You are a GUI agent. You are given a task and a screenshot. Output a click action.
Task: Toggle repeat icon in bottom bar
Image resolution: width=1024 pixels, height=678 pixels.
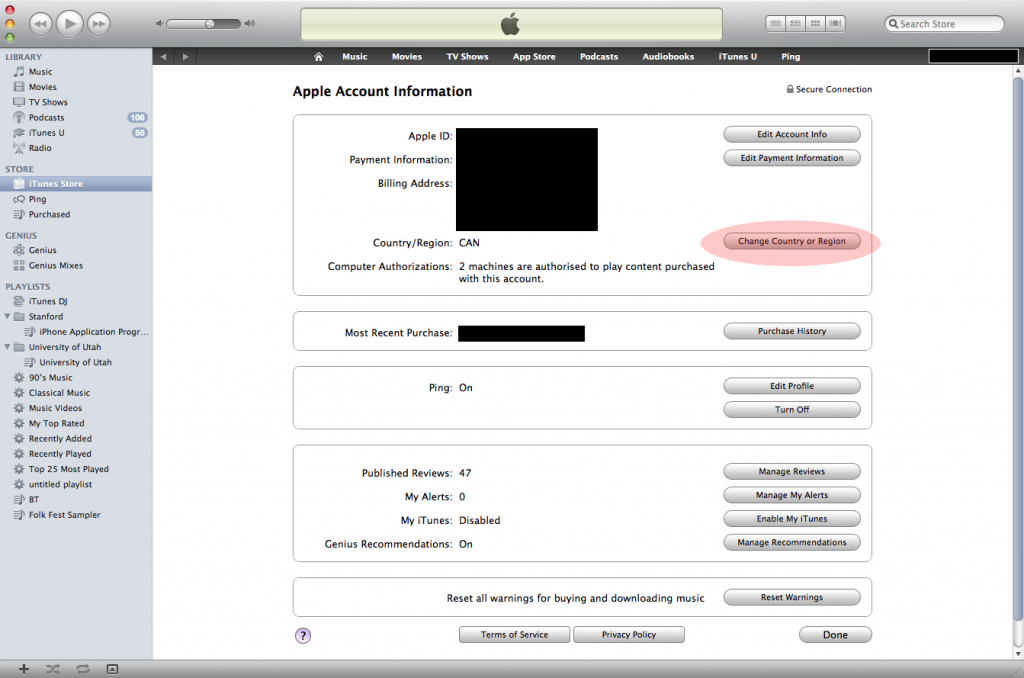pos(83,669)
